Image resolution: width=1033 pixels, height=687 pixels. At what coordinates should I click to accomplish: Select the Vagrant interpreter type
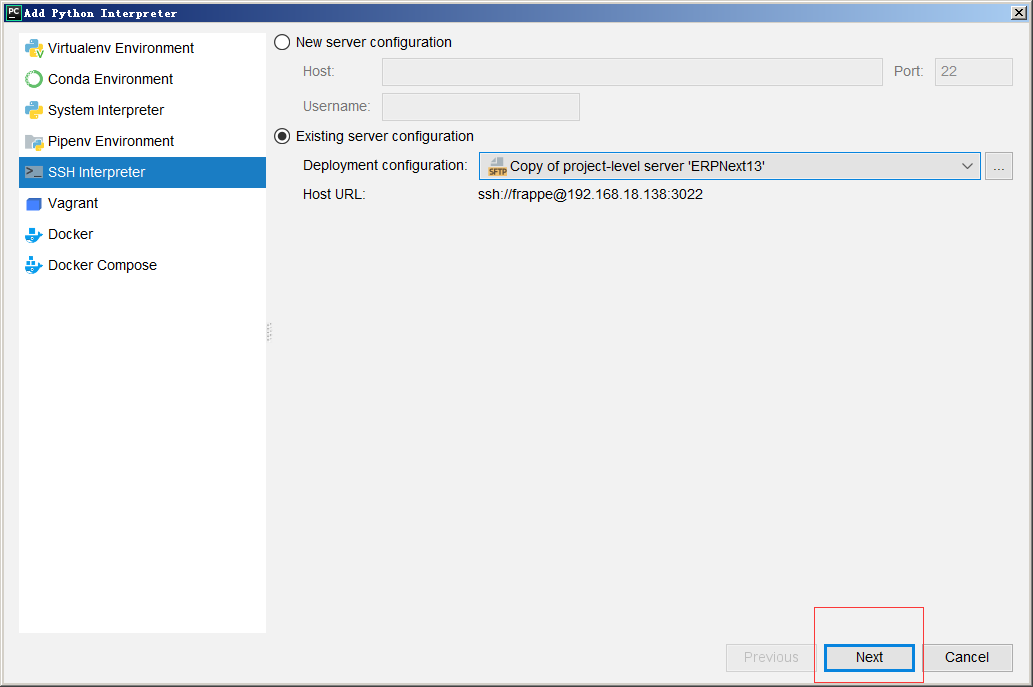point(142,203)
